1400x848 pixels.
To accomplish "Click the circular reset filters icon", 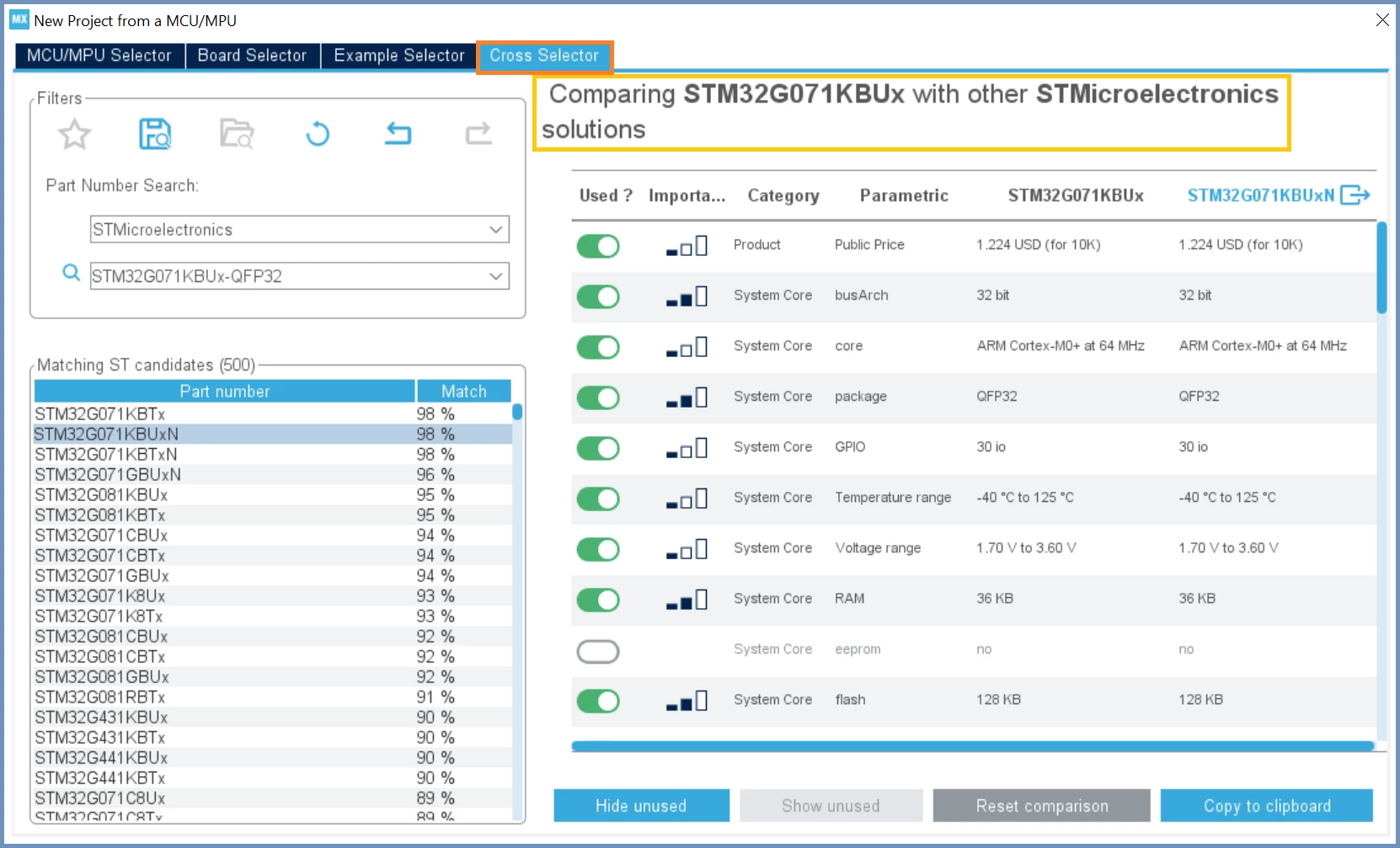I will (318, 134).
